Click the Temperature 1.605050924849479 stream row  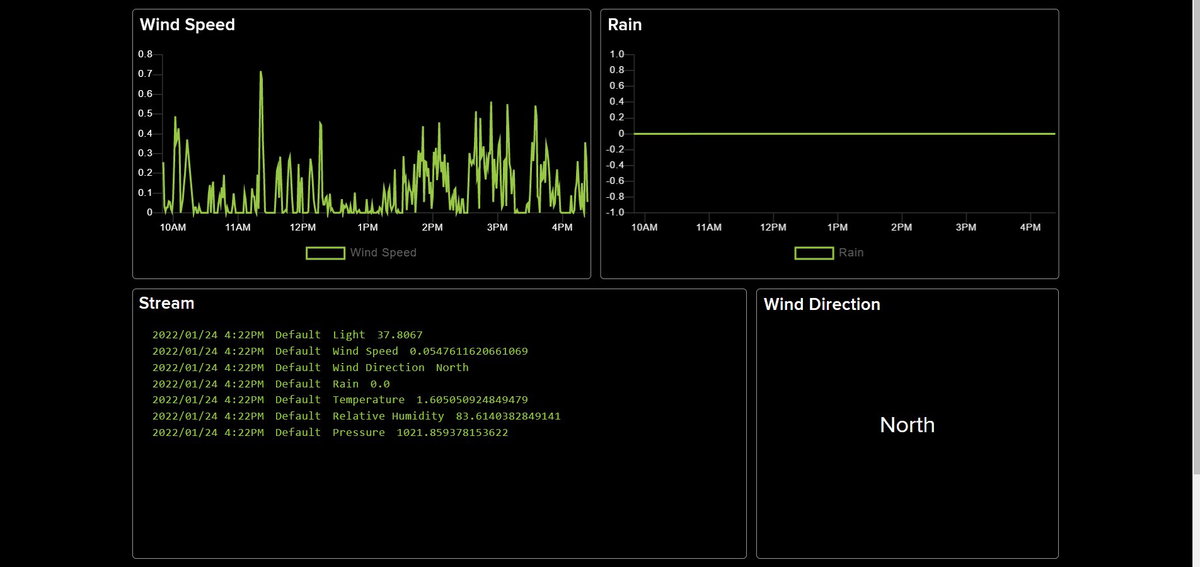pos(340,399)
